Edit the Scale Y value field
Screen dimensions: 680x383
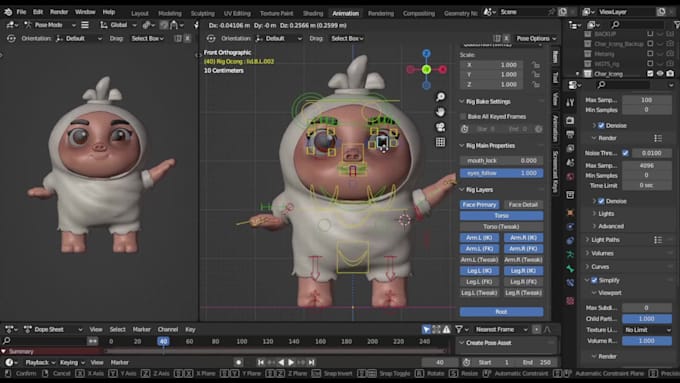(491, 75)
